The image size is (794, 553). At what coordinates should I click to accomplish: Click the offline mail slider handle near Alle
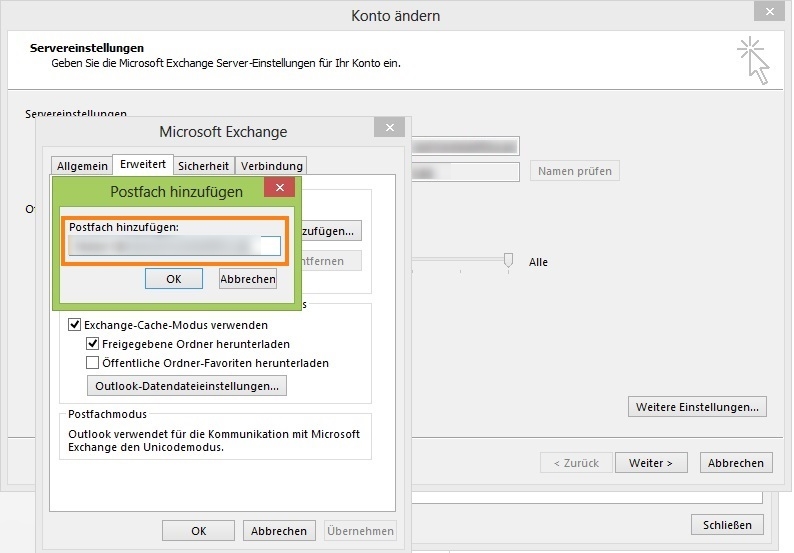tap(508, 260)
